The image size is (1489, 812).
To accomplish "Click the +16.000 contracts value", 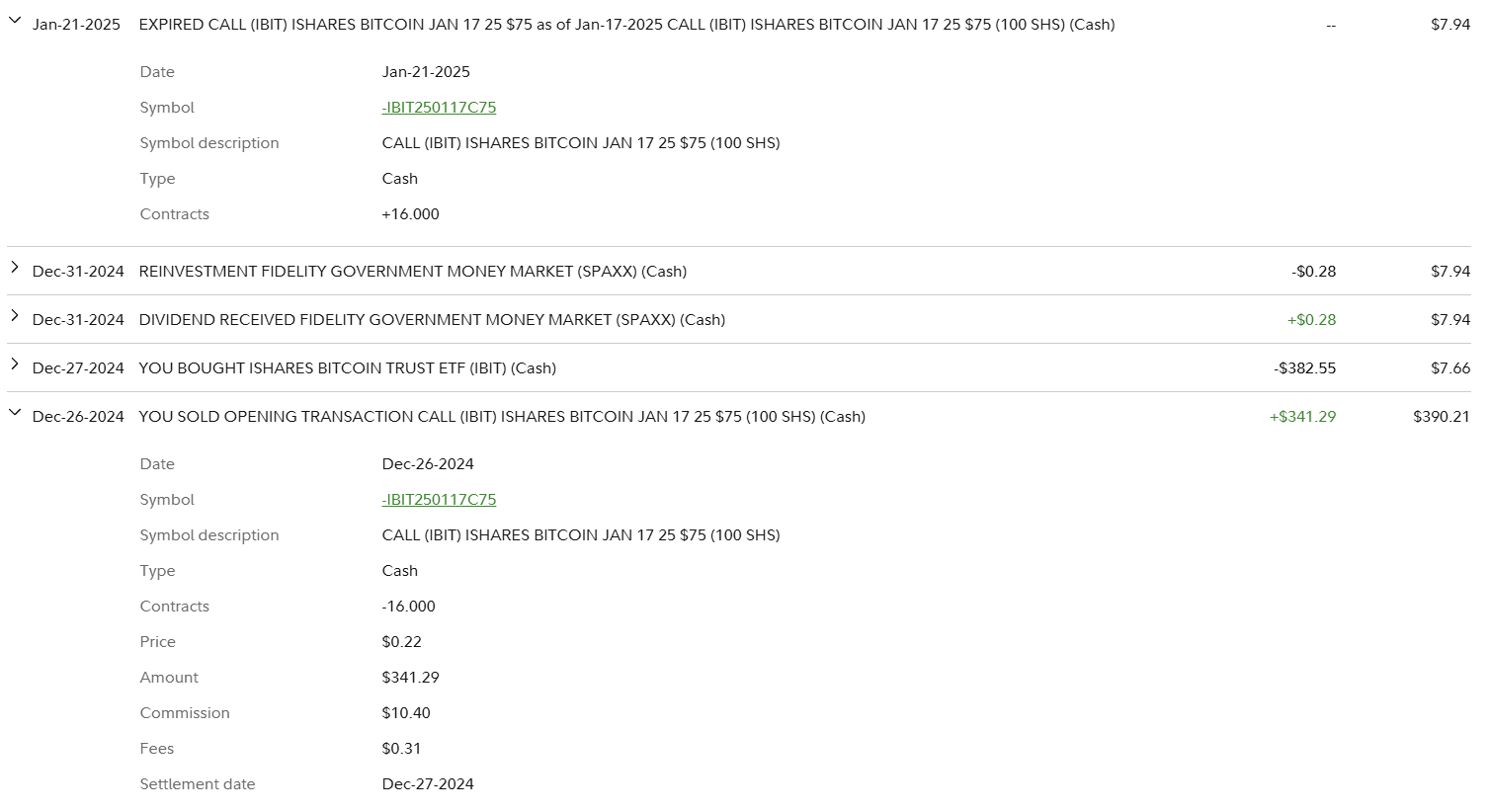I will [x=410, y=214].
